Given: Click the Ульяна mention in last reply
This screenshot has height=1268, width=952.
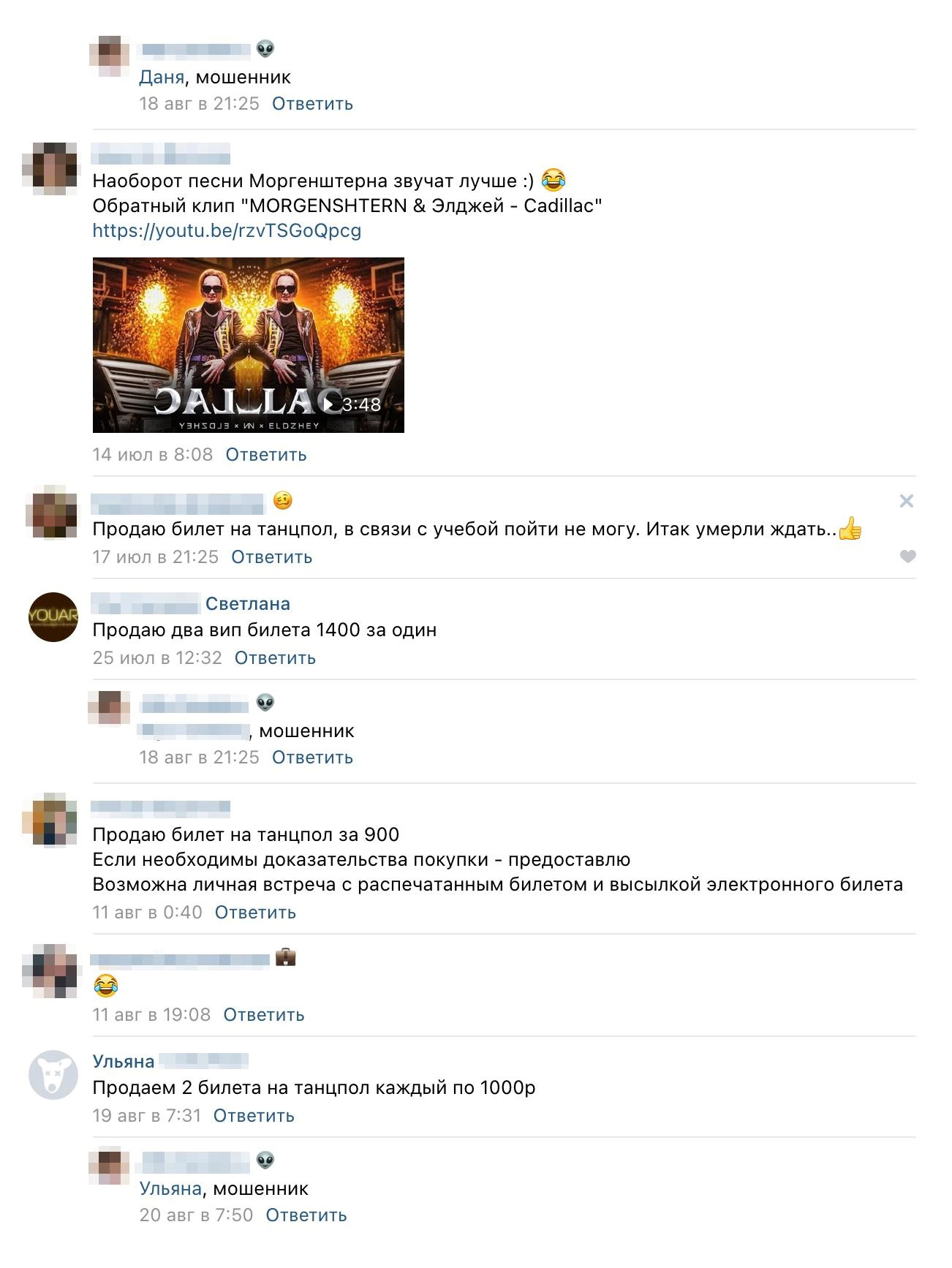Looking at the screenshot, I should click(x=170, y=1188).
